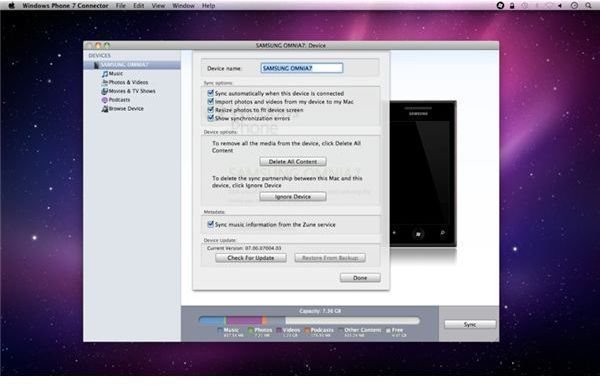Click the Photos legend color swatch
This screenshot has height=386, width=600.
[251, 330]
